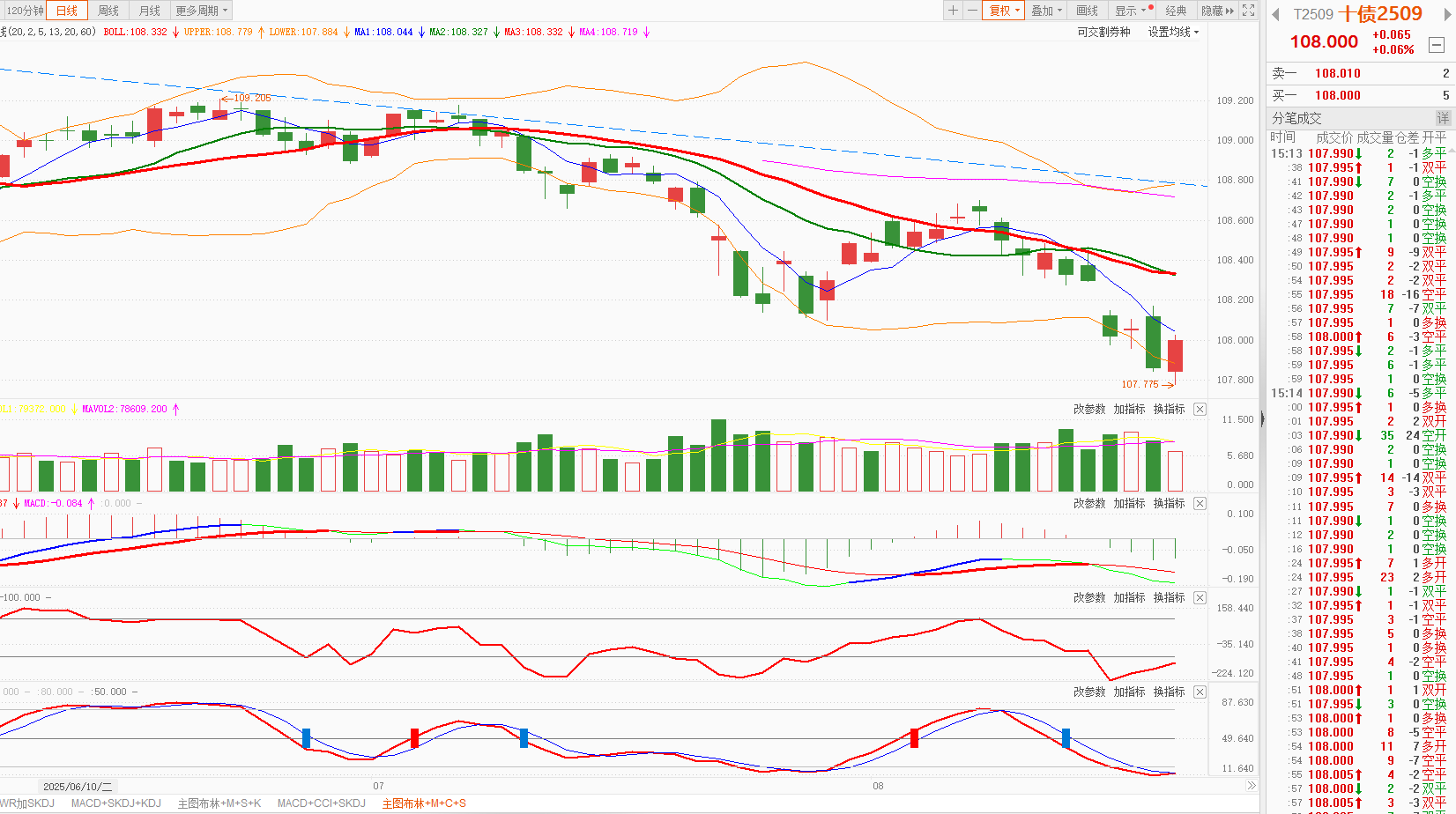Click 换指标 in the volume panel

[1170, 409]
